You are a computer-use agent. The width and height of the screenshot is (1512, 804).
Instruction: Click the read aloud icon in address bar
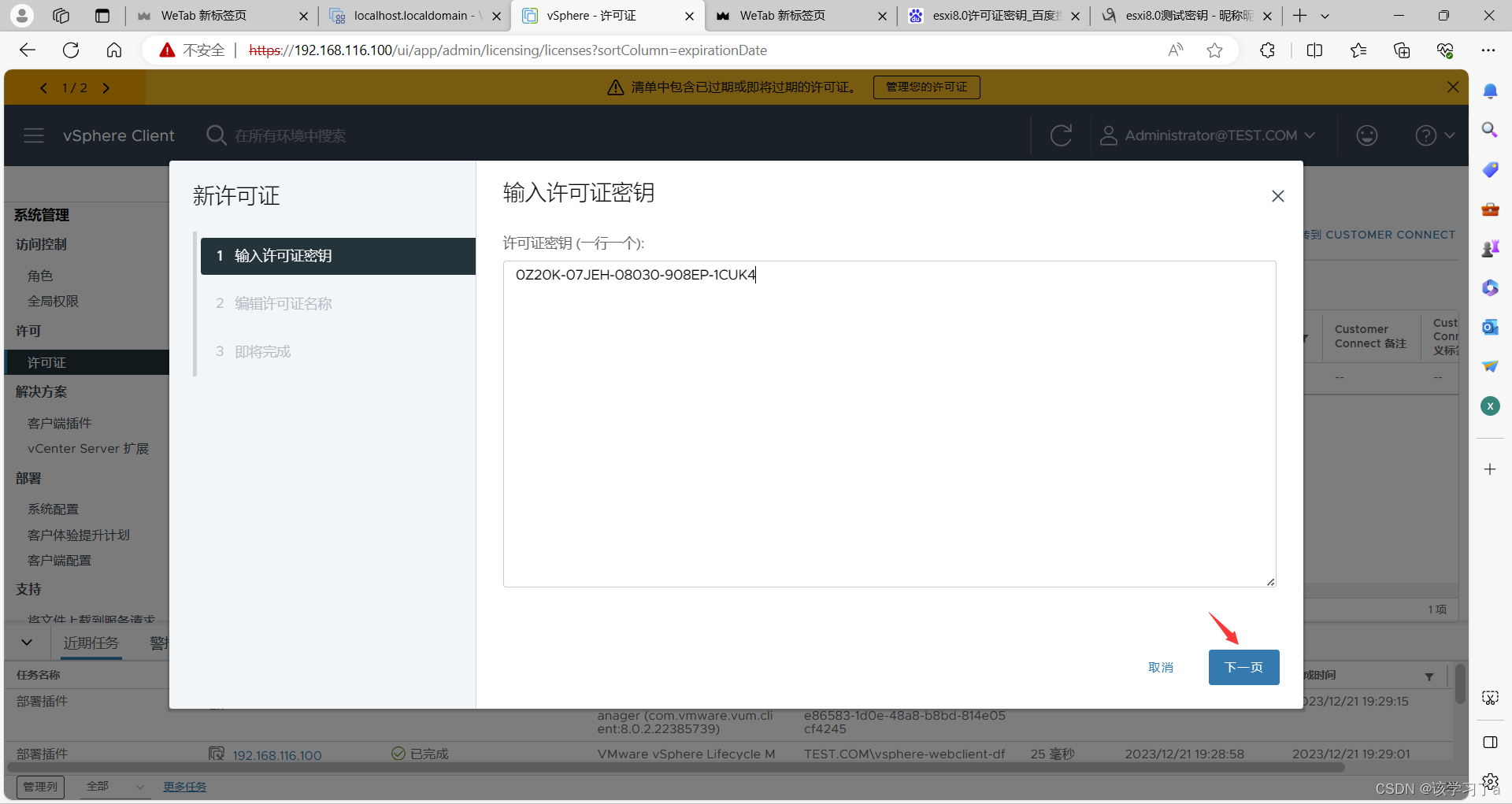point(1176,50)
